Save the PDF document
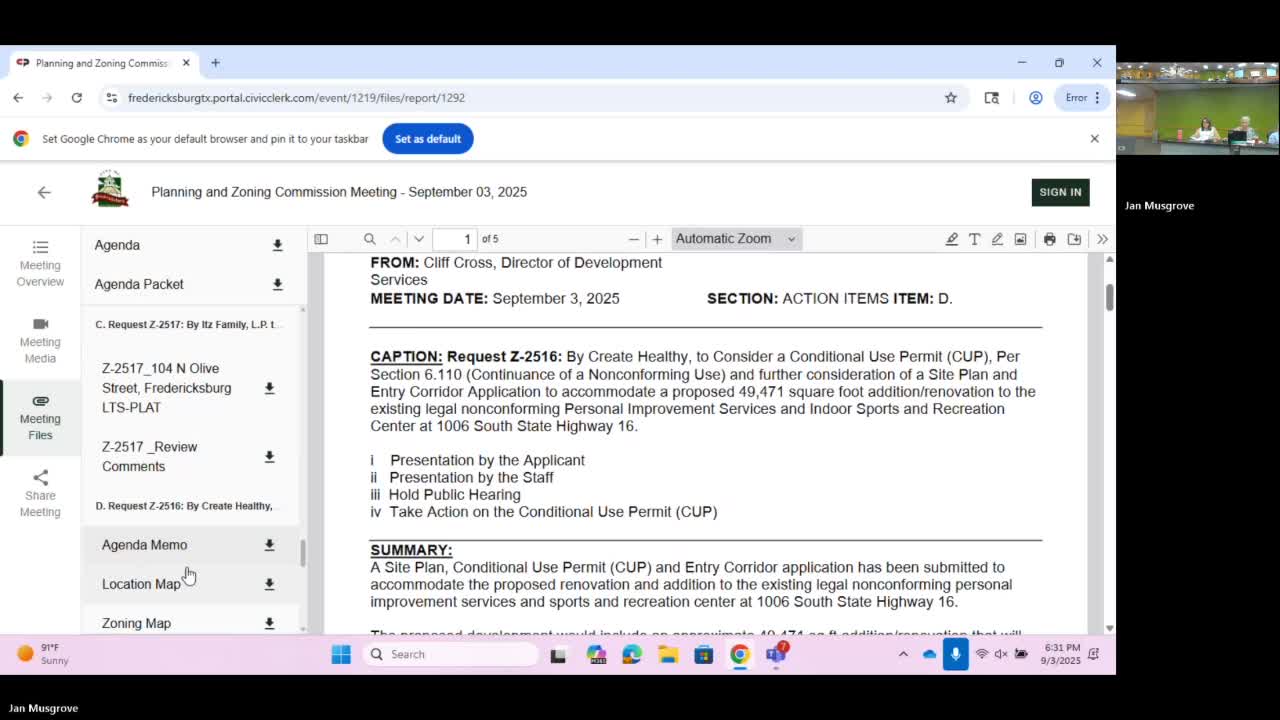Screen dimensions: 1280x720 click(x=1073, y=239)
